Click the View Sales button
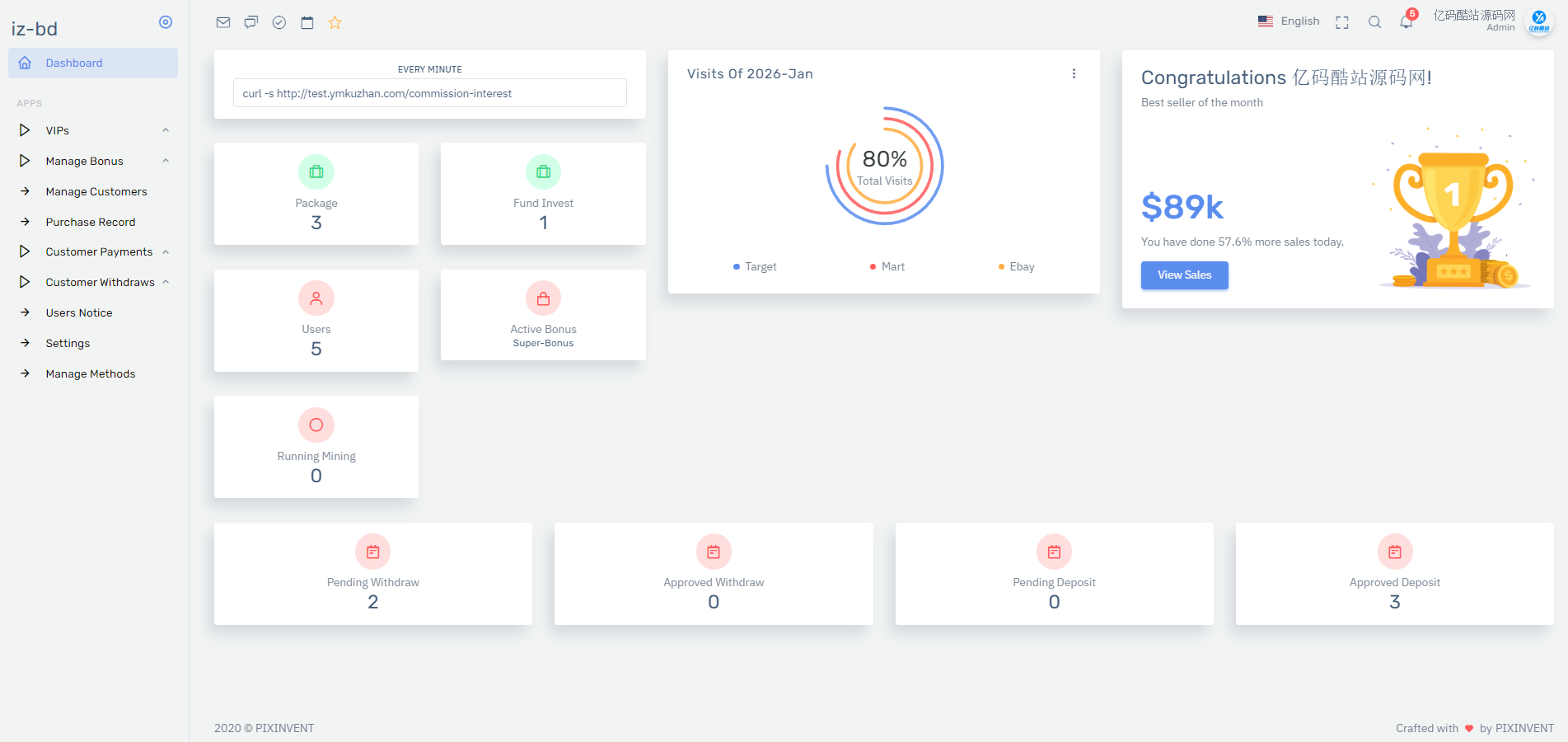This screenshot has width=1568, height=742. pyautogui.click(x=1184, y=275)
